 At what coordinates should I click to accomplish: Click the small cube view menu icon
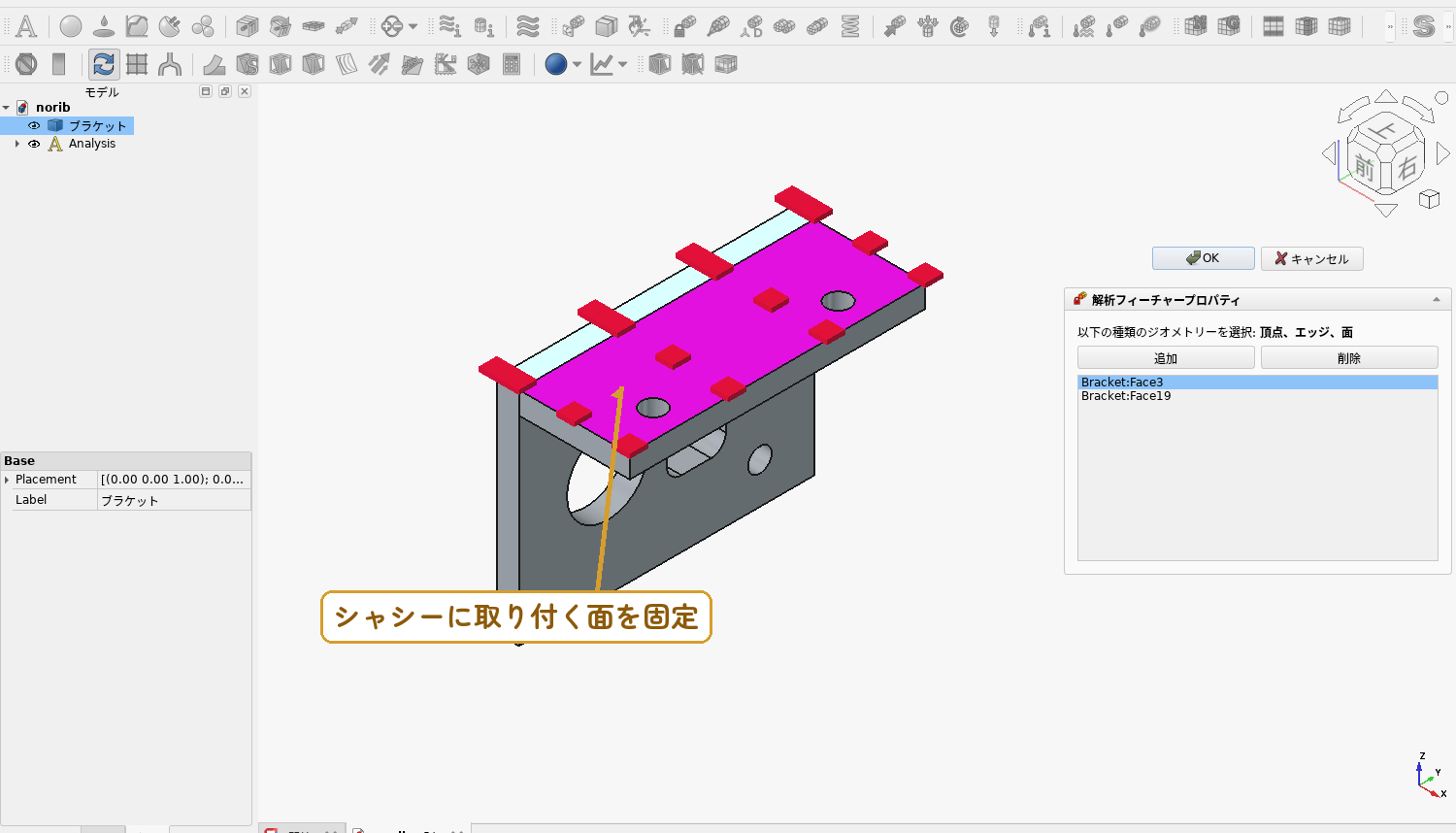pos(1429,199)
